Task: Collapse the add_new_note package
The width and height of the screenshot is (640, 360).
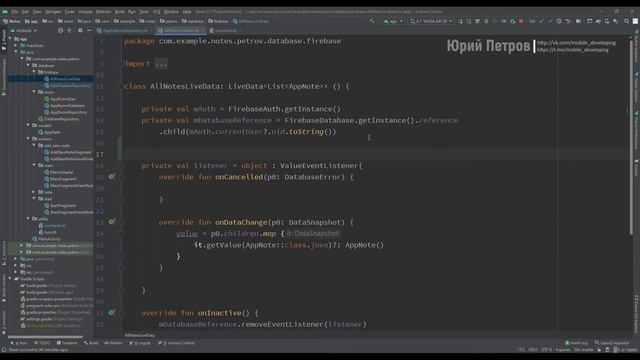Action: coord(34,145)
